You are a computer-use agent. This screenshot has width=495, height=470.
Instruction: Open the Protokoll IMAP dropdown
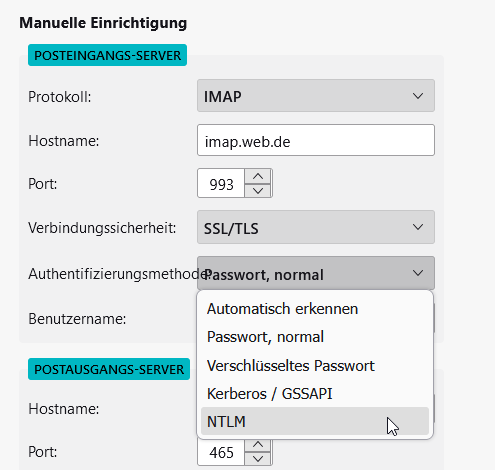pyautogui.click(x=316, y=96)
